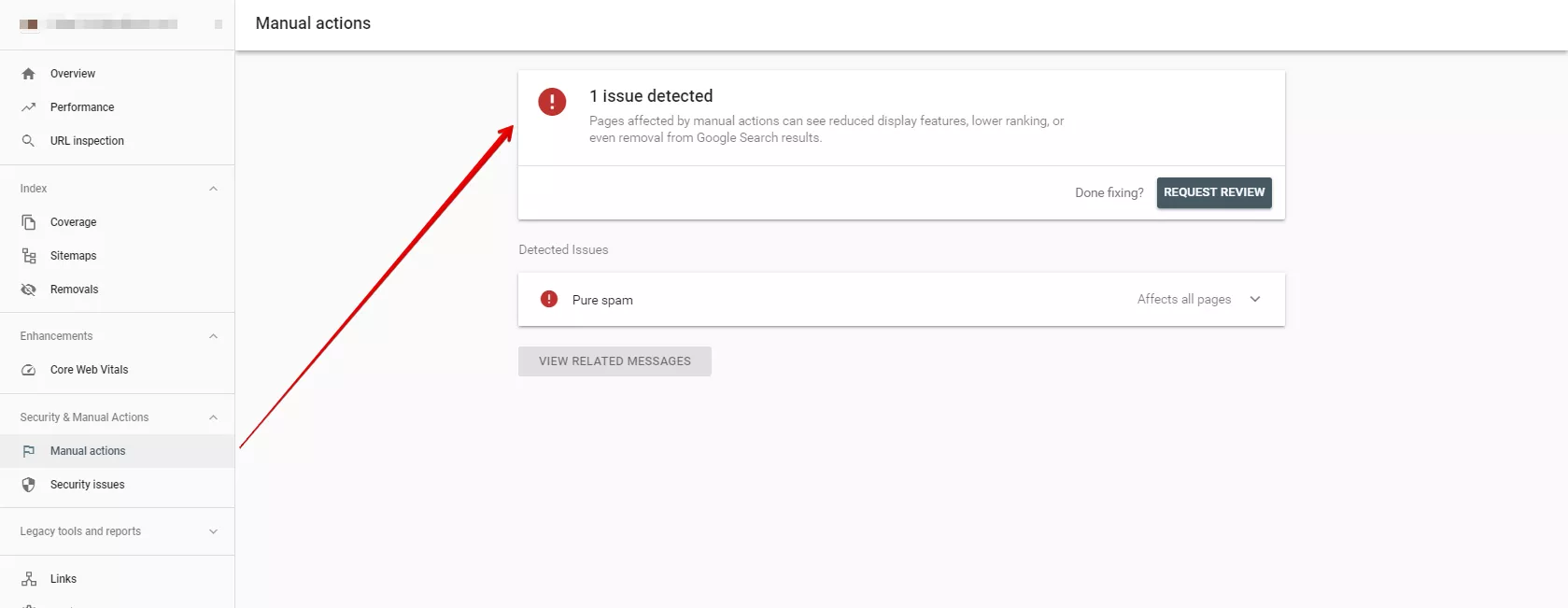Open the property selector dropdown arrow

click(219, 24)
